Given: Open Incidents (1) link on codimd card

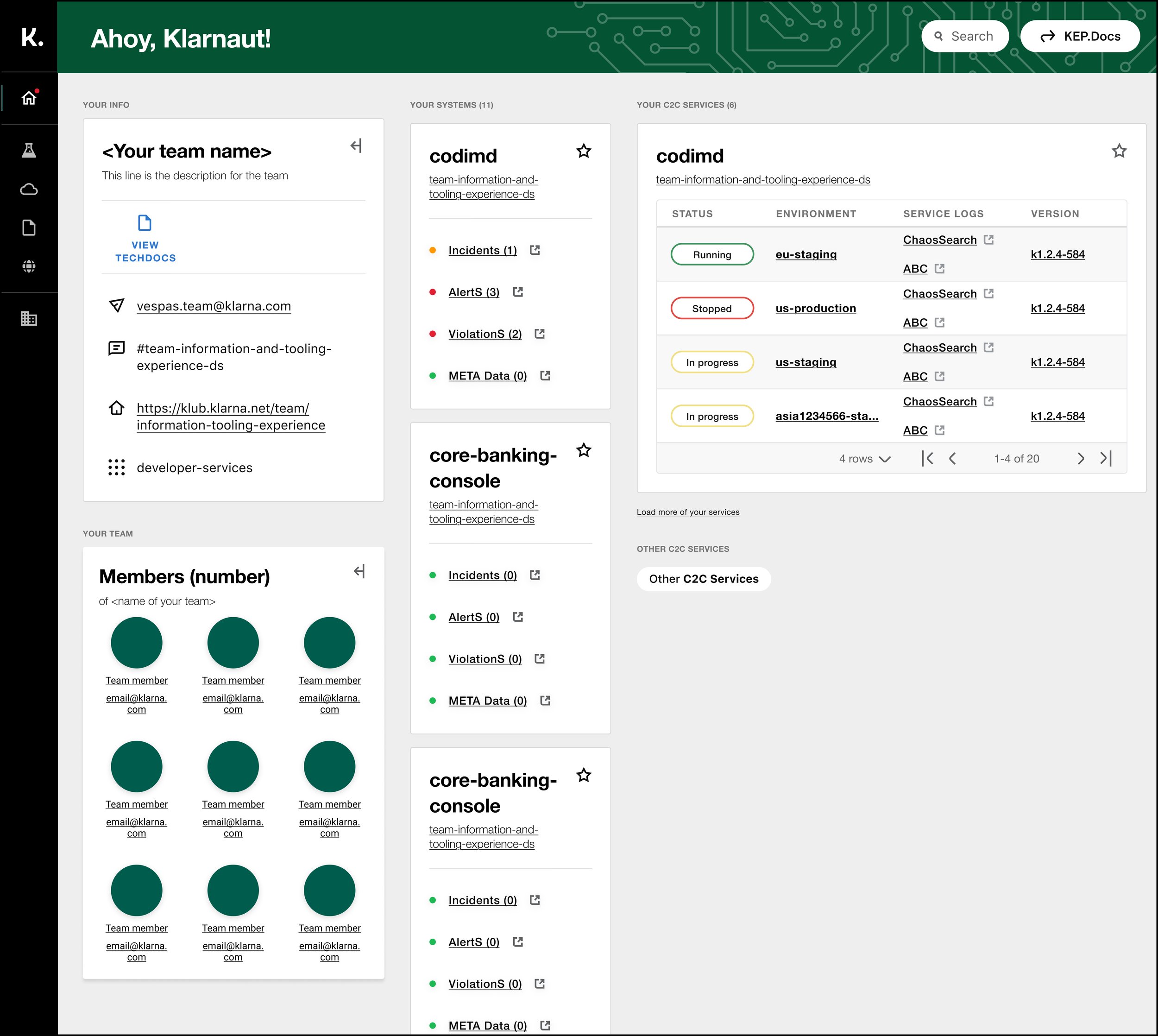Looking at the screenshot, I should click(x=483, y=251).
